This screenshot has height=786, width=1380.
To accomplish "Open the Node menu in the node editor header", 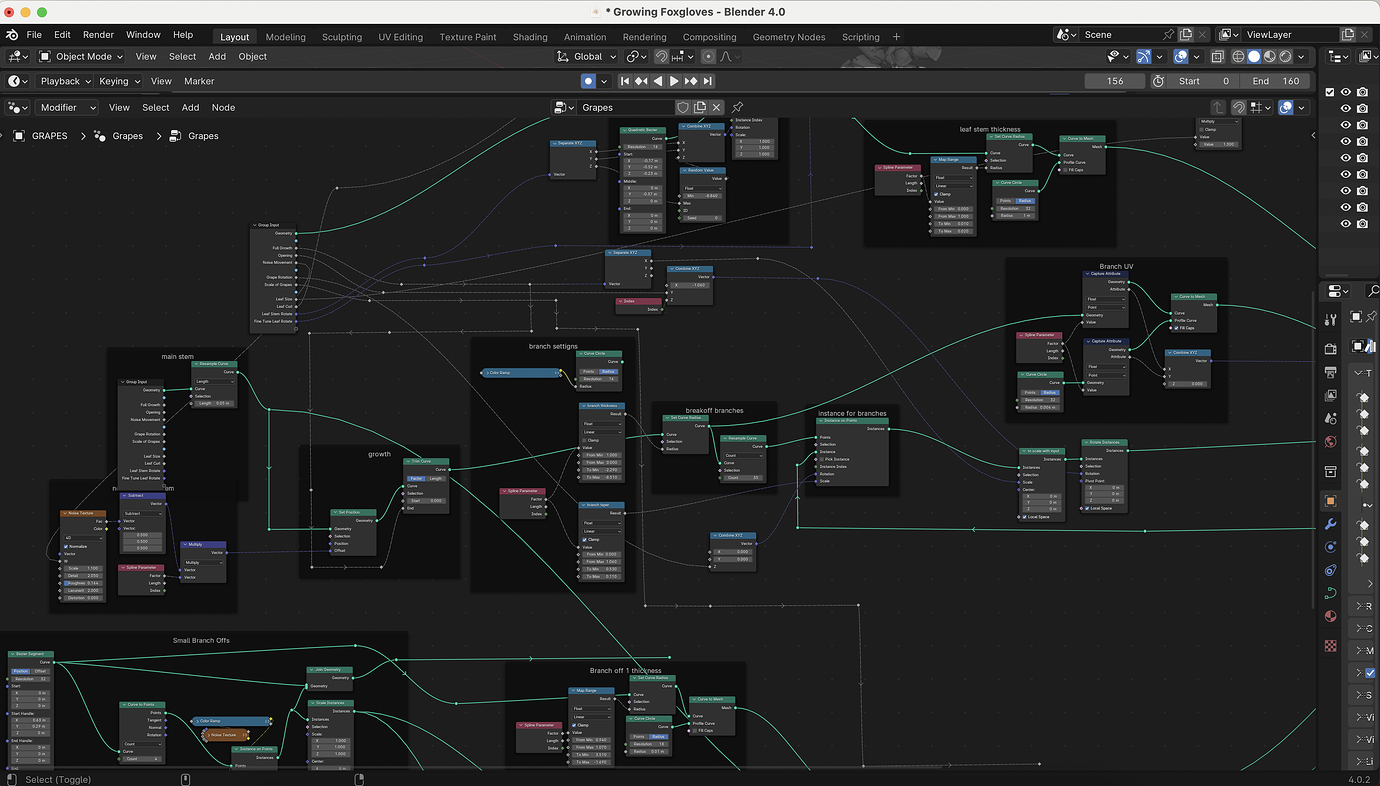I will pyautogui.click(x=223, y=107).
